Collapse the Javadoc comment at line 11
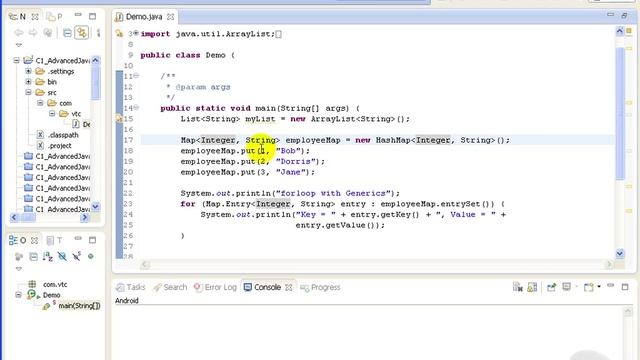This screenshot has width=640, height=360. 136,76
